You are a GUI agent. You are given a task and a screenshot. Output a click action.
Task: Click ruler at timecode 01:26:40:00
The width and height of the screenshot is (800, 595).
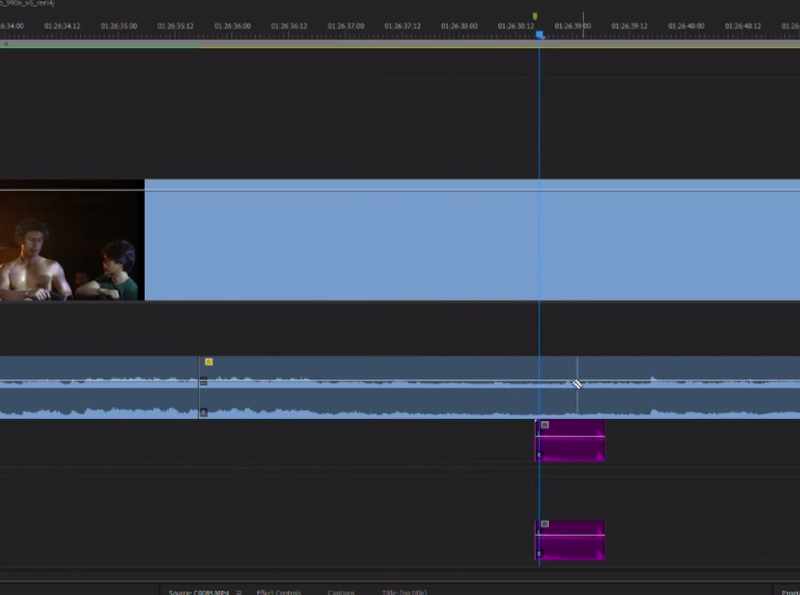point(686,26)
